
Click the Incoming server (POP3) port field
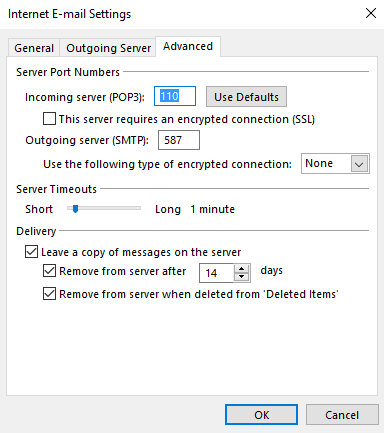[x=175, y=96]
